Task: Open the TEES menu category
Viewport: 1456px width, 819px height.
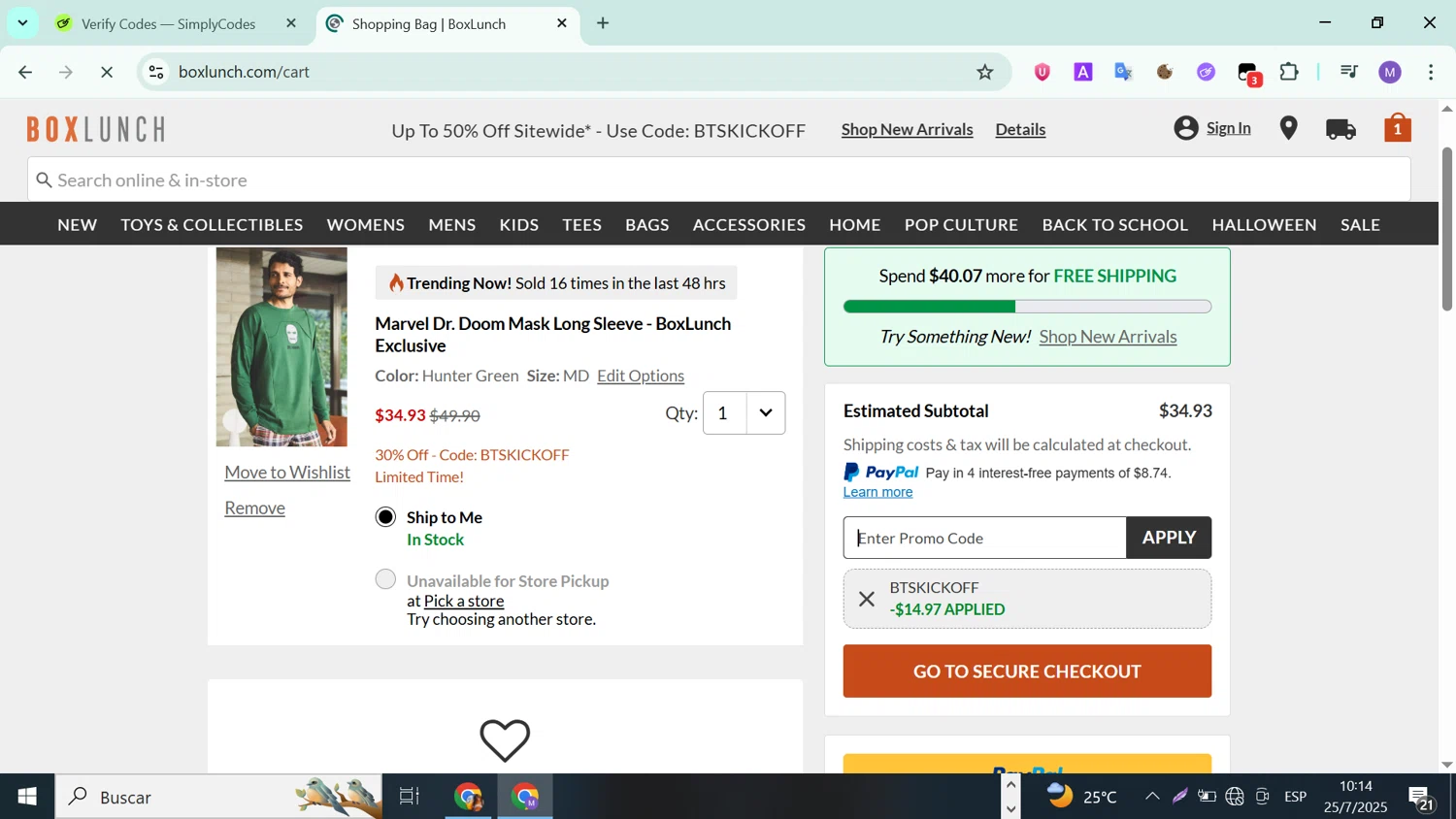Action: (x=581, y=225)
